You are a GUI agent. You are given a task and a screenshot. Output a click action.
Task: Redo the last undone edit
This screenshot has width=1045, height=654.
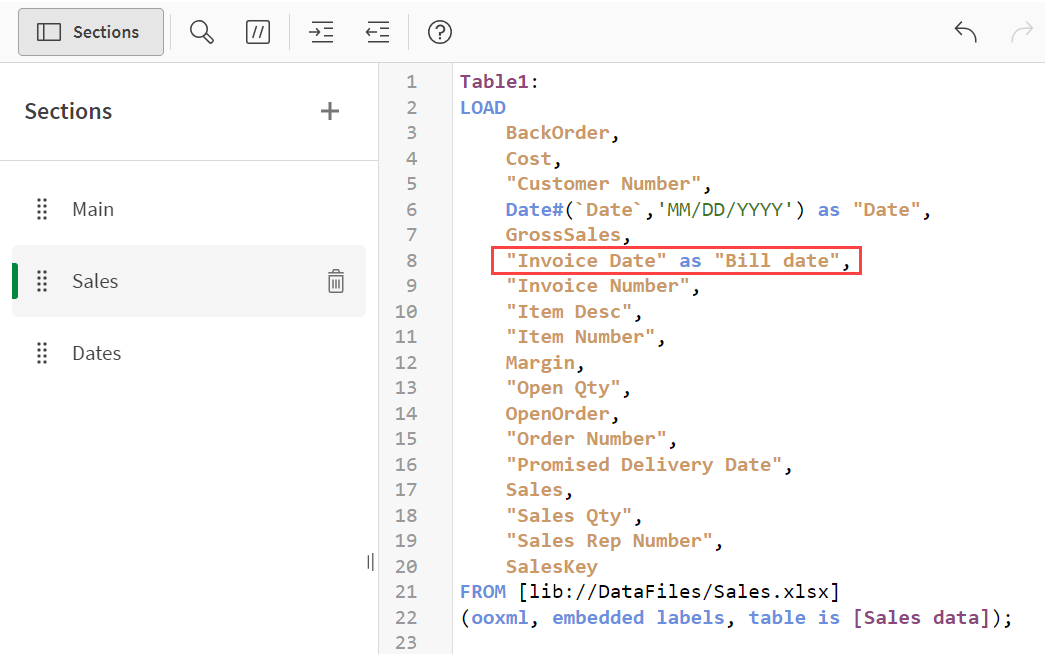(x=1022, y=32)
